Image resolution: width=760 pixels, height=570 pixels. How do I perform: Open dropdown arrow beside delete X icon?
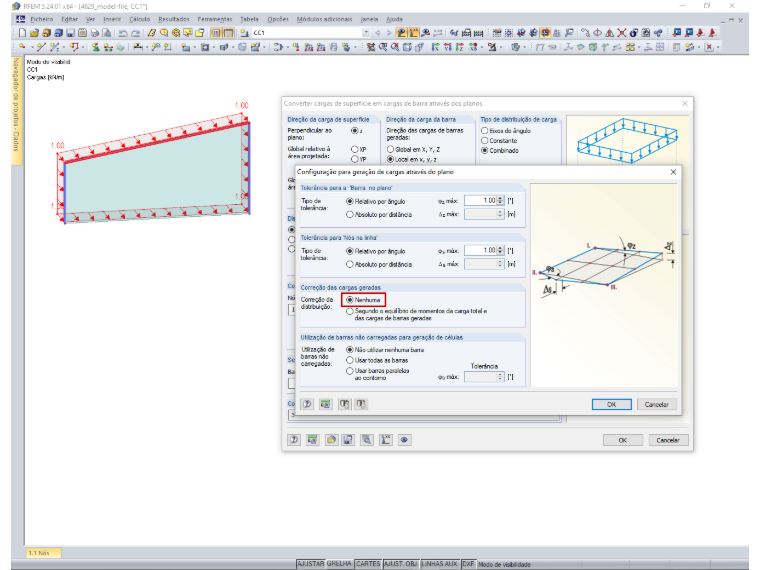click(x=718, y=47)
